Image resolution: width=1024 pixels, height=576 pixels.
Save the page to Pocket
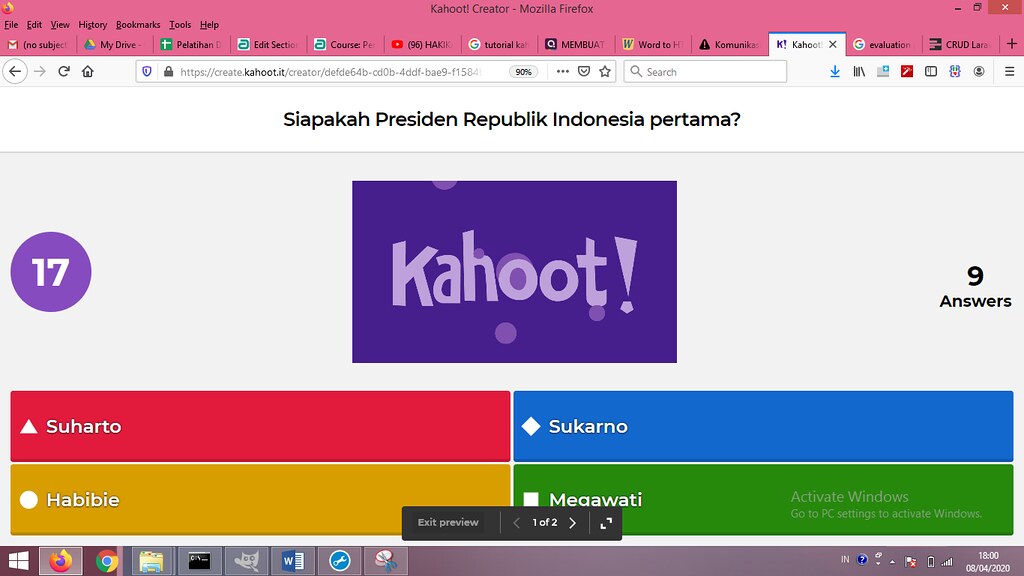tap(584, 72)
